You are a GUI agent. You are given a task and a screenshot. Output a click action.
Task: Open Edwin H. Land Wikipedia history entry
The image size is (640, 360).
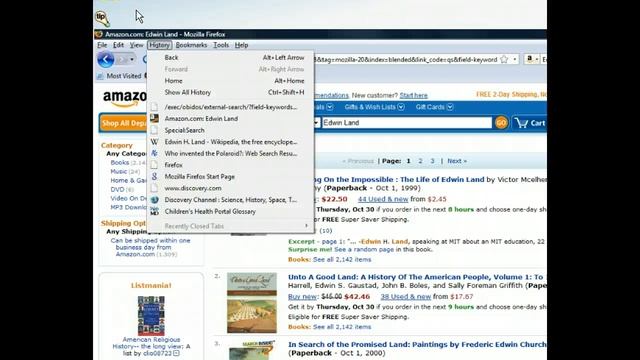(231, 142)
